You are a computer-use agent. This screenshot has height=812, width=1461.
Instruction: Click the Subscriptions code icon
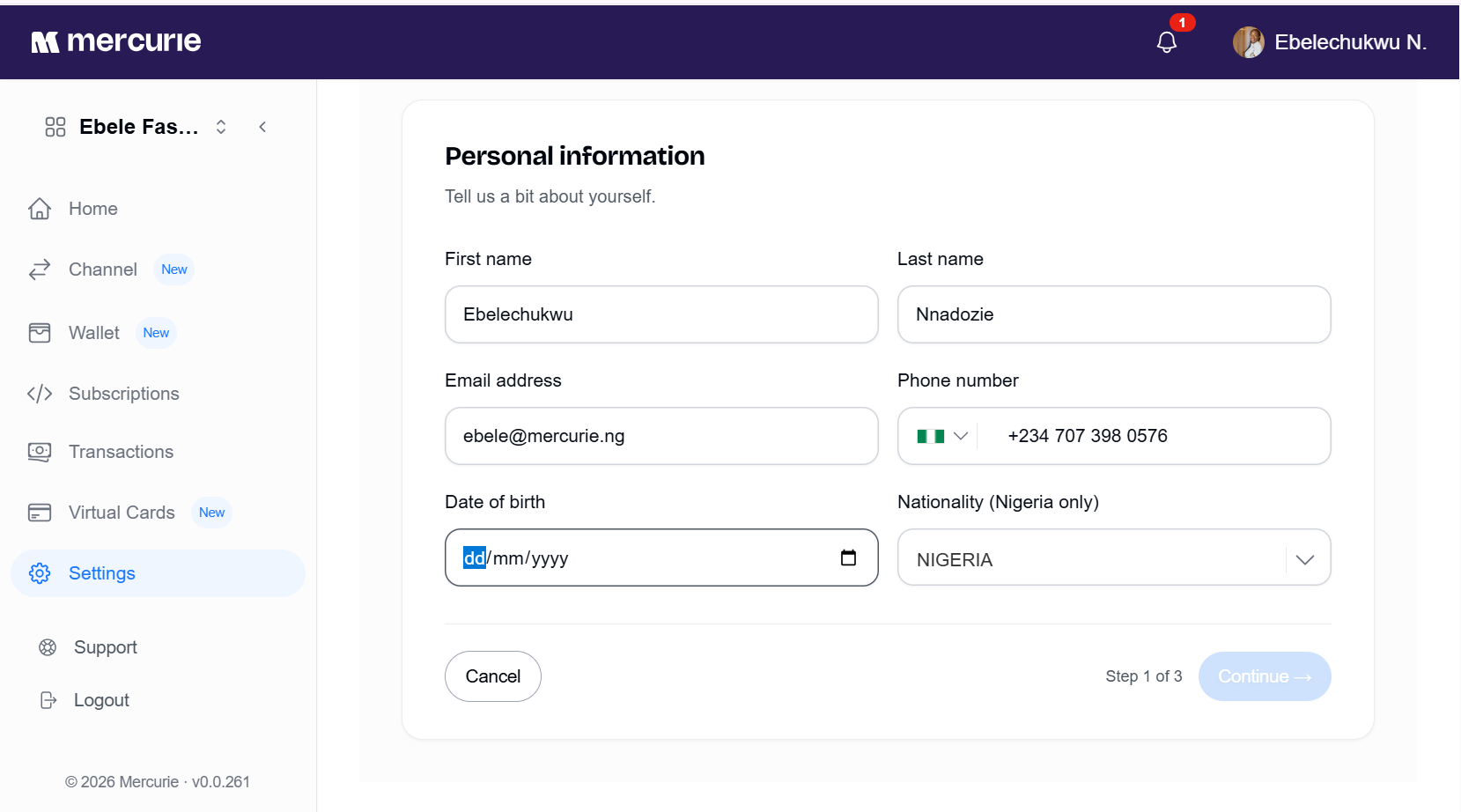coord(40,394)
